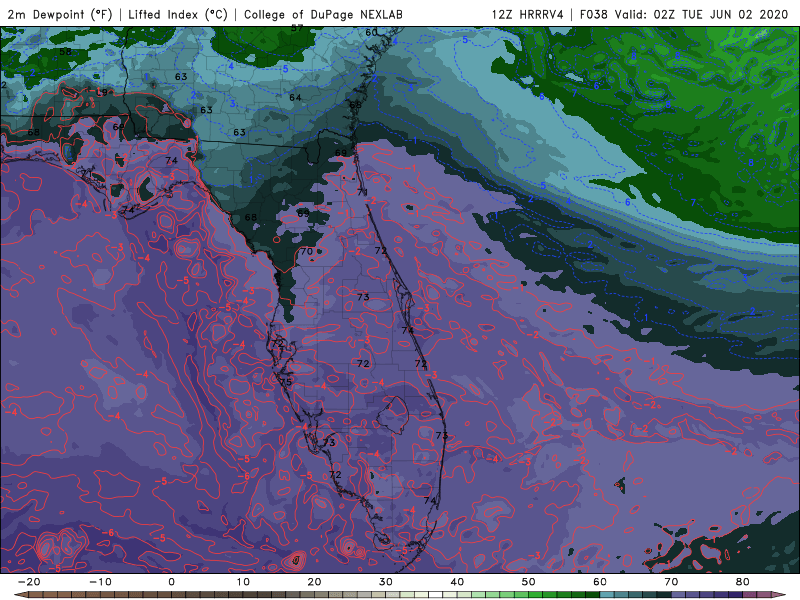Viewport: 800px width, 600px height.
Task: Click the '60' color bar label
Action: [600, 582]
